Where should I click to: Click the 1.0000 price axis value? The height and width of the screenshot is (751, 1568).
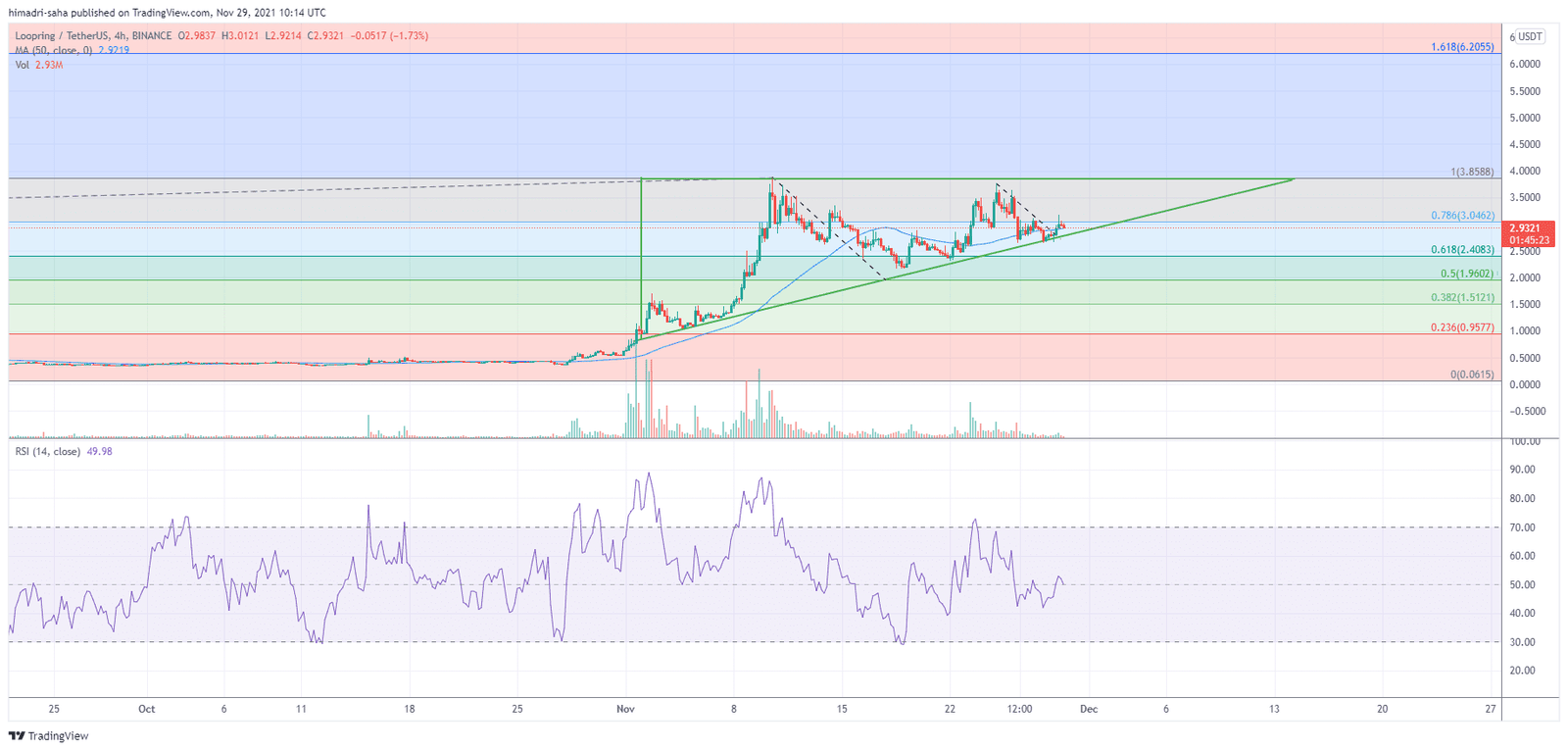tap(1525, 331)
